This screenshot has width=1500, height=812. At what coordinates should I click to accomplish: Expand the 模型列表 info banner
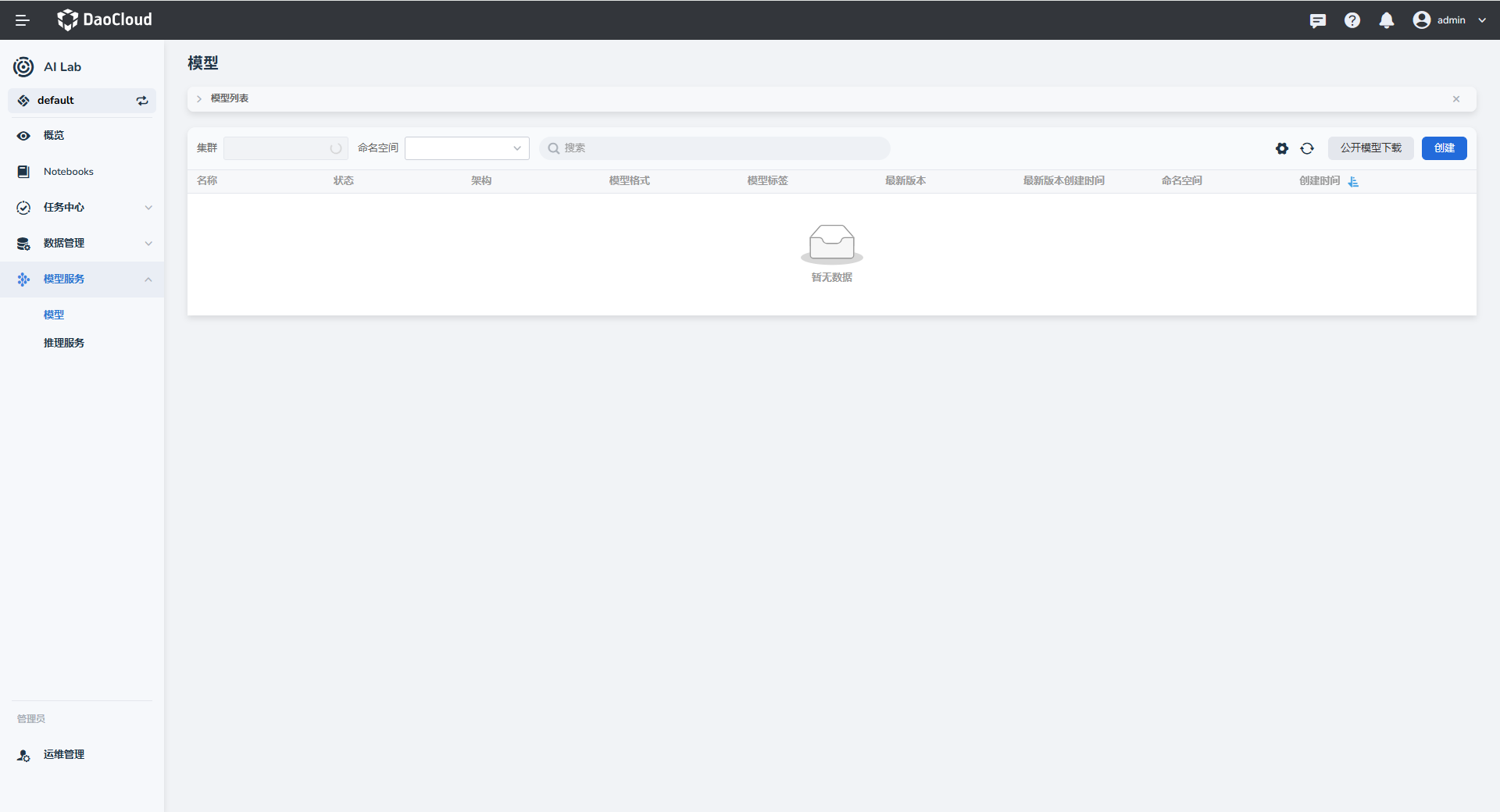click(x=199, y=98)
